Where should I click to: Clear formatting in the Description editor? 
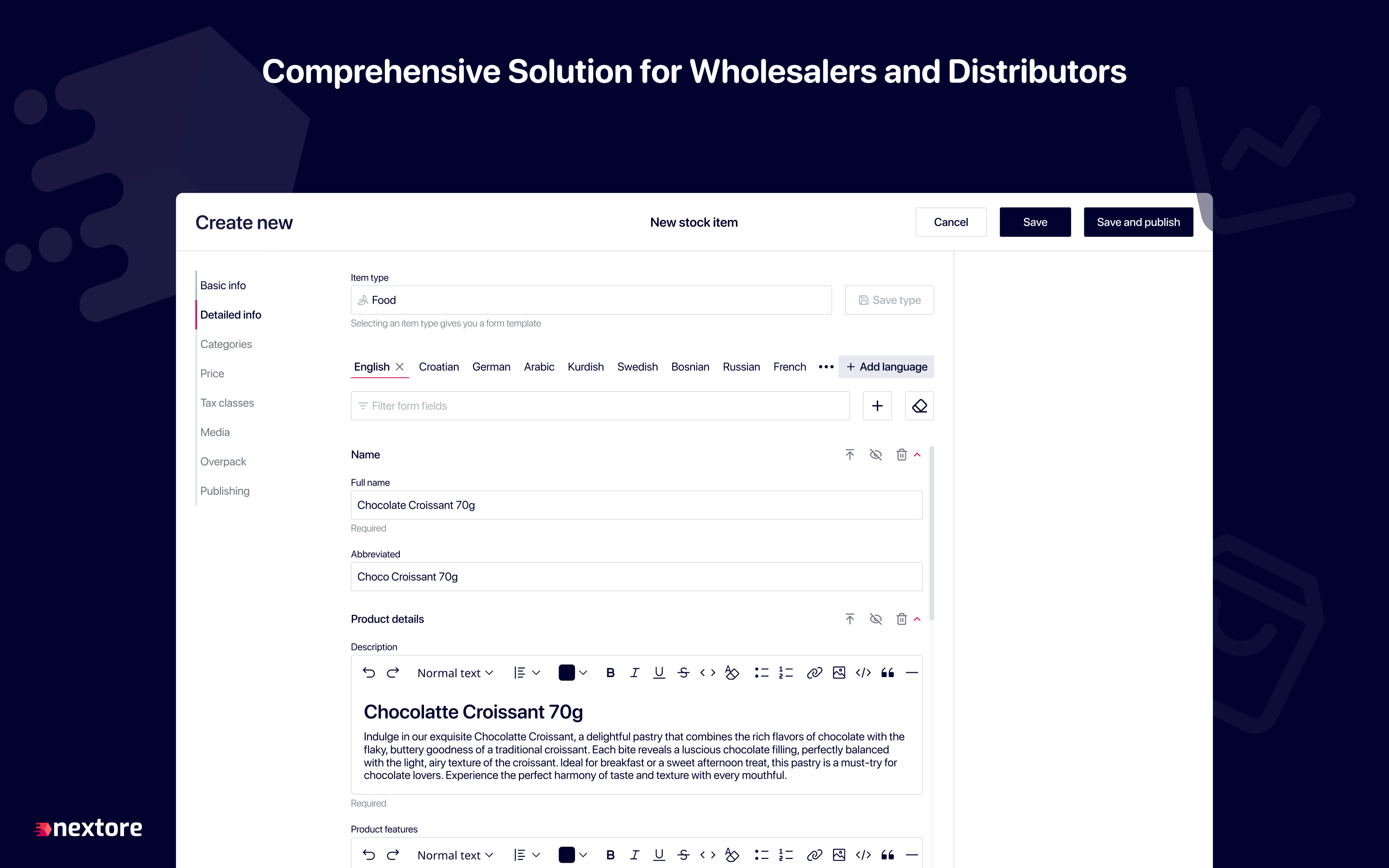[x=732, y=672]
